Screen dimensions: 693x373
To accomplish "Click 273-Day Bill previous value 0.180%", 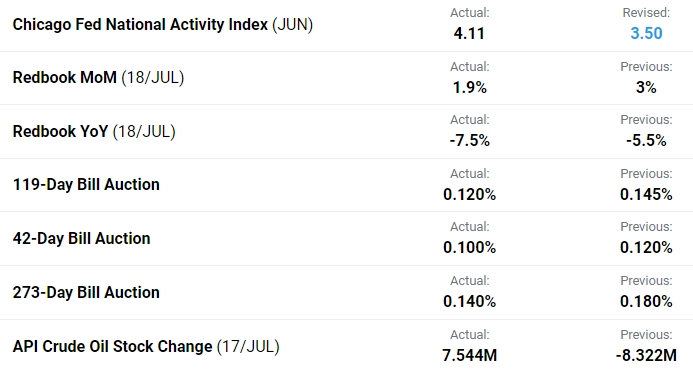I will pyautogui.click(x=646, y=301).
